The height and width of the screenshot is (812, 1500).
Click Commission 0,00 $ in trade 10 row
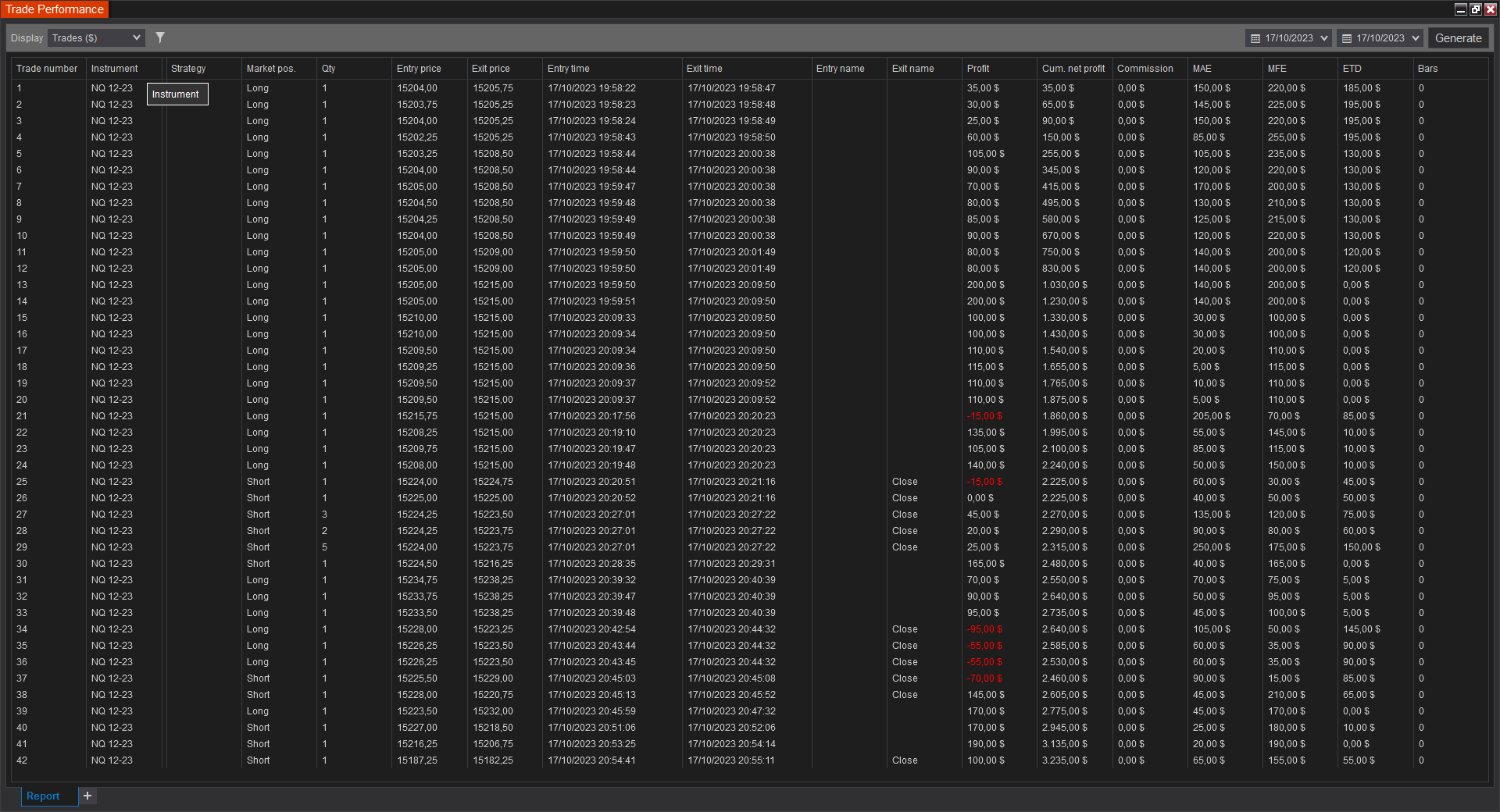pos(1131,236)
